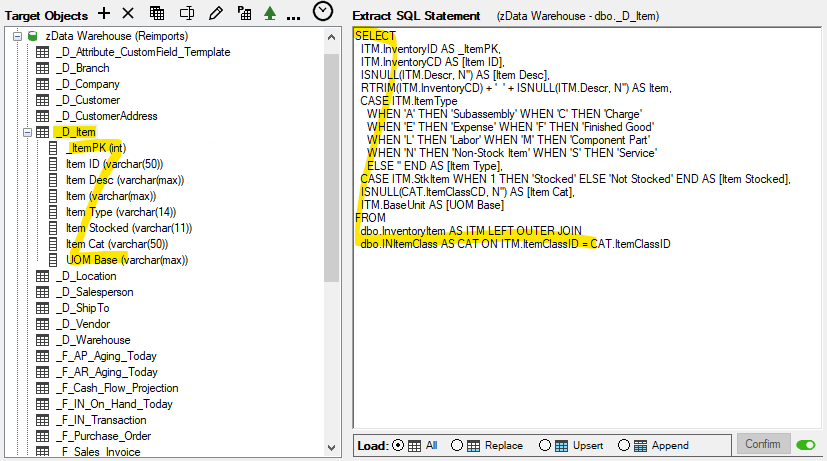Click the plus icon to add object
The image size is (827, 461).
(105, 13)
